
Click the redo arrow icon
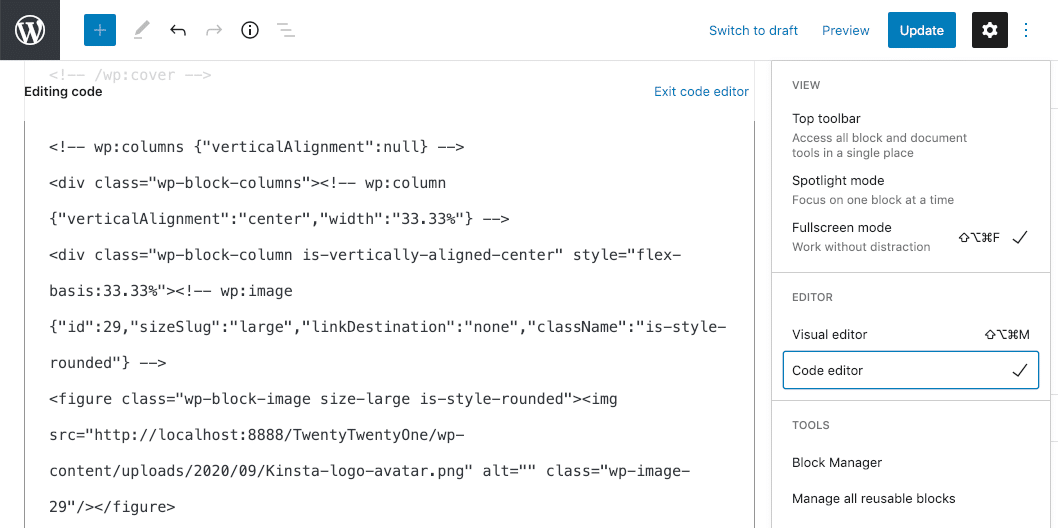214,30
